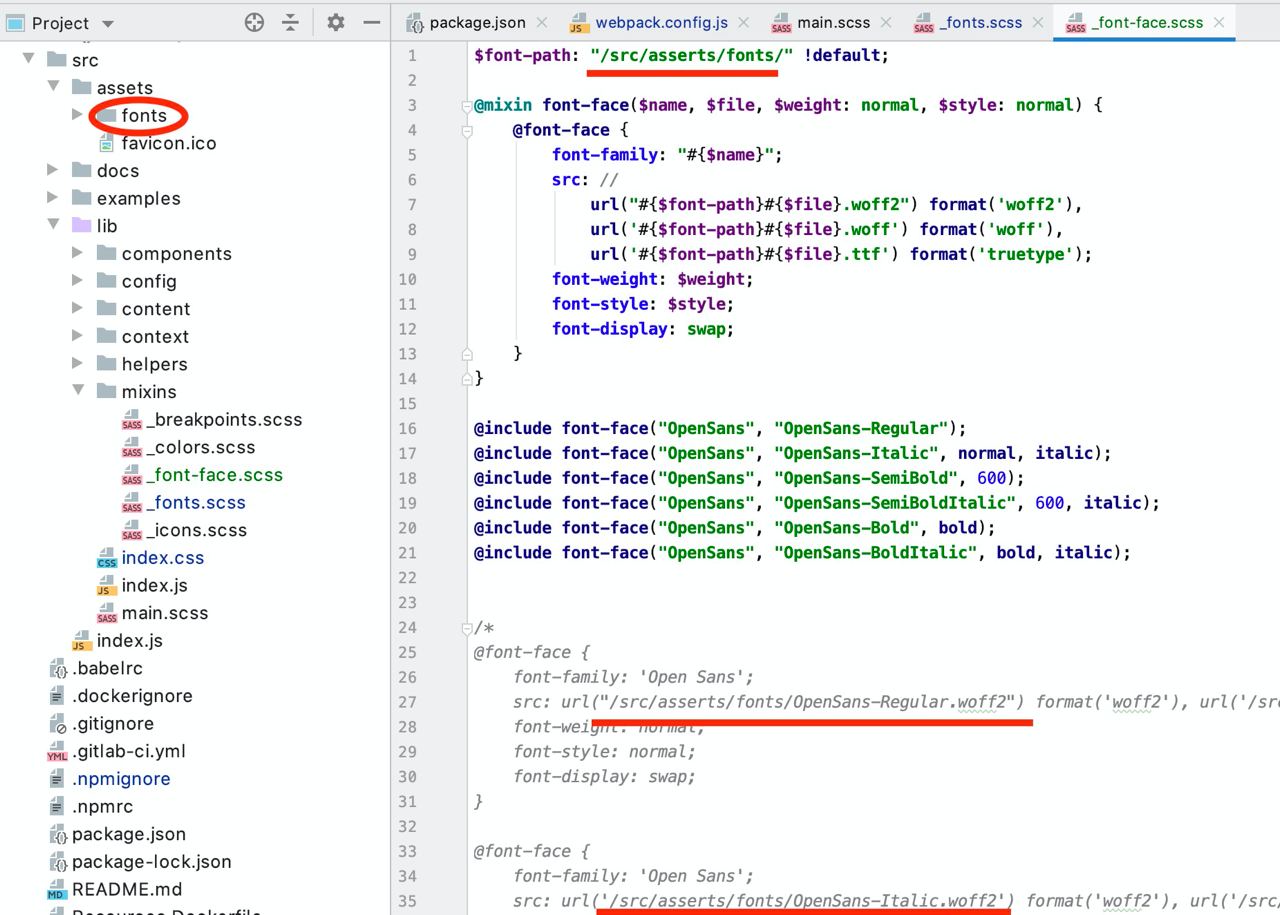The width and height of the screenshot is (1280, 915).
Task: Click the SASS icon beside _breakpoints.scss in tree
Action: 132,420
